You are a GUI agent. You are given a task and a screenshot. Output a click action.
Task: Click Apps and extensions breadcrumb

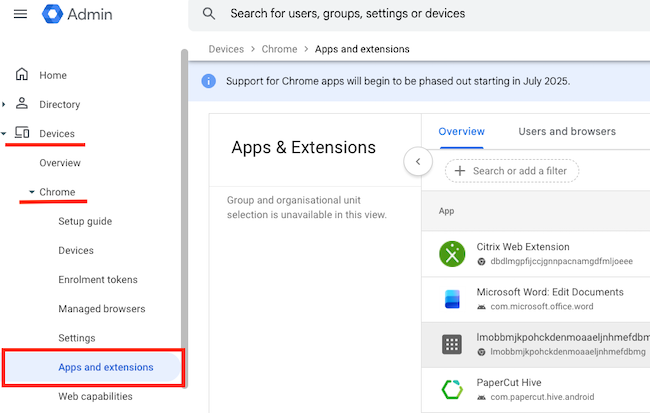pyautogui.click(x=362, y=49)
